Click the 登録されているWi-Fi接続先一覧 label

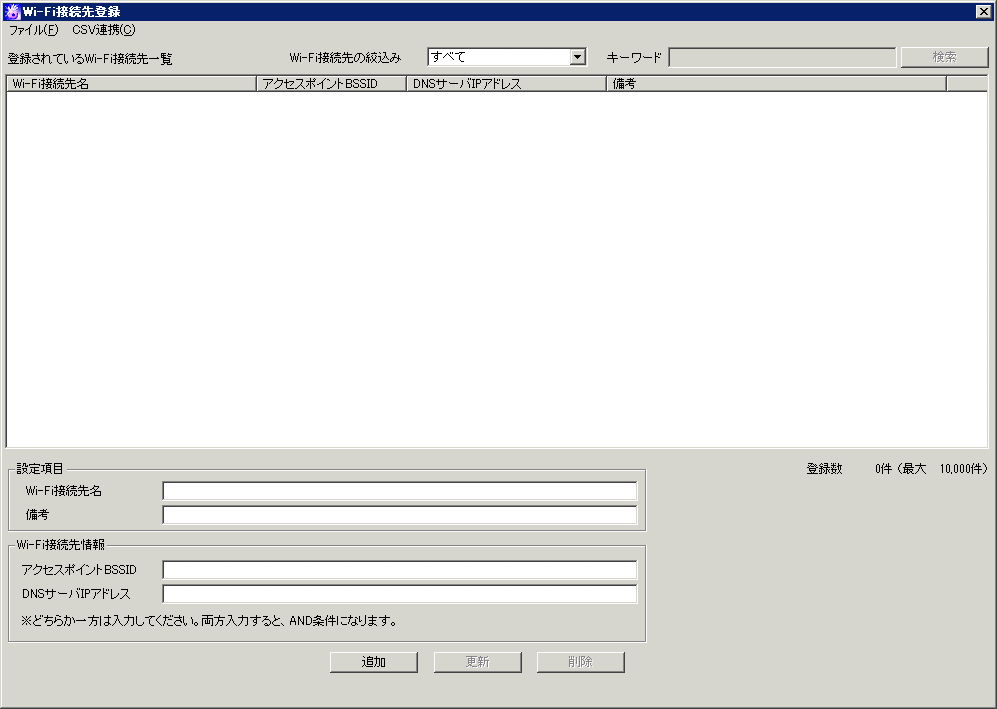[x=90, y=59]
